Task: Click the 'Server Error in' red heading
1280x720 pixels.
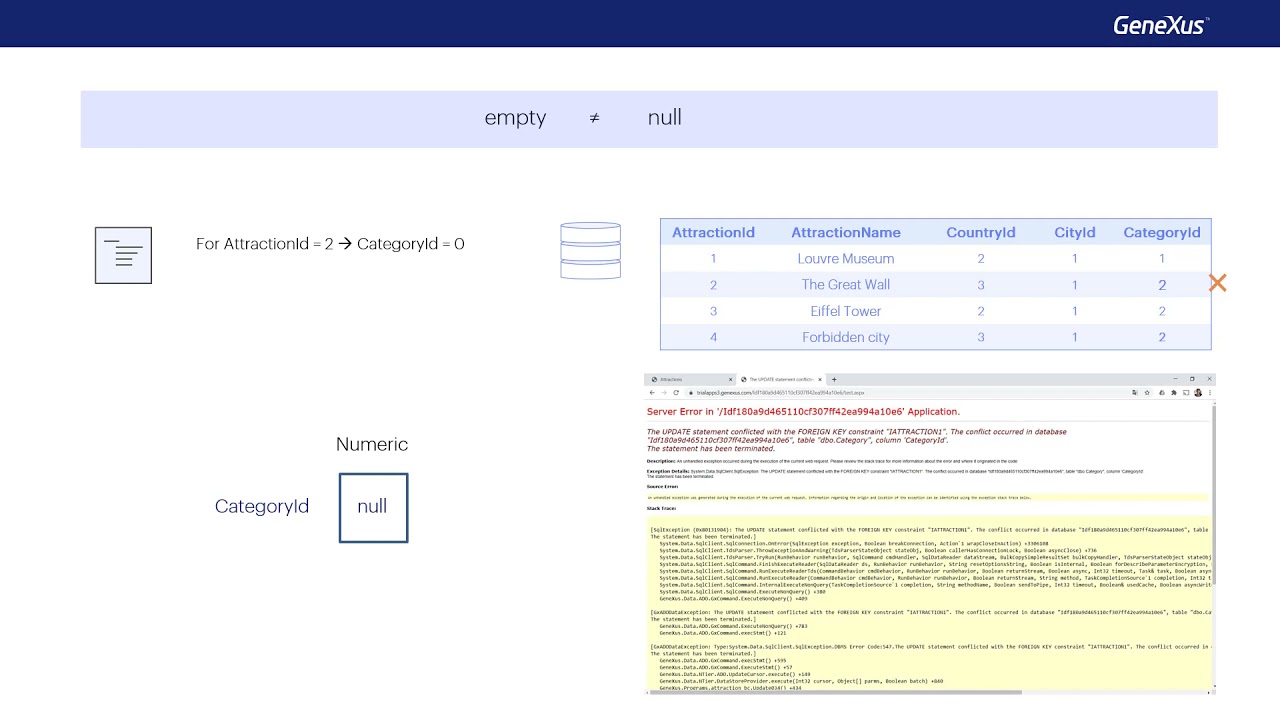Action: click(x=803, y=411)
